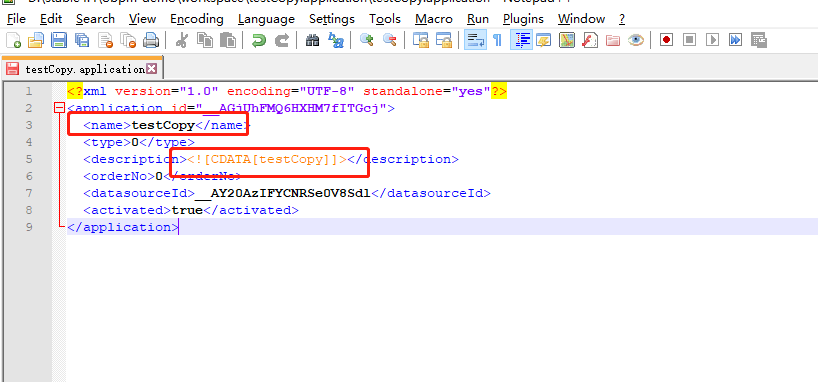Run macro multiple times icon
818x382 pixels.
(x=736, y=40)
